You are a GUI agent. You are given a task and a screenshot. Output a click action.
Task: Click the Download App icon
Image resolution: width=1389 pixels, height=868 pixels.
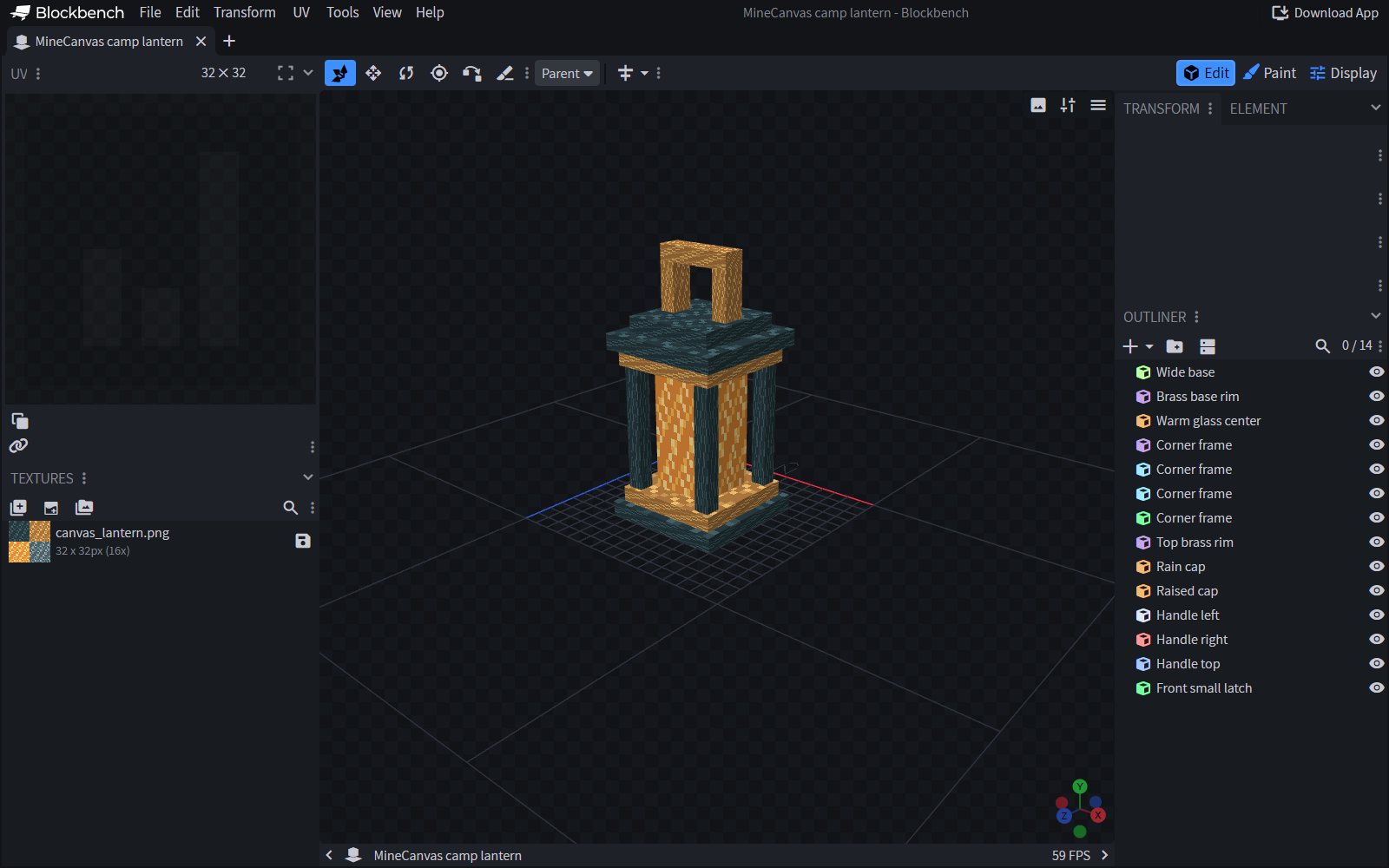[x=1280, y=13]
